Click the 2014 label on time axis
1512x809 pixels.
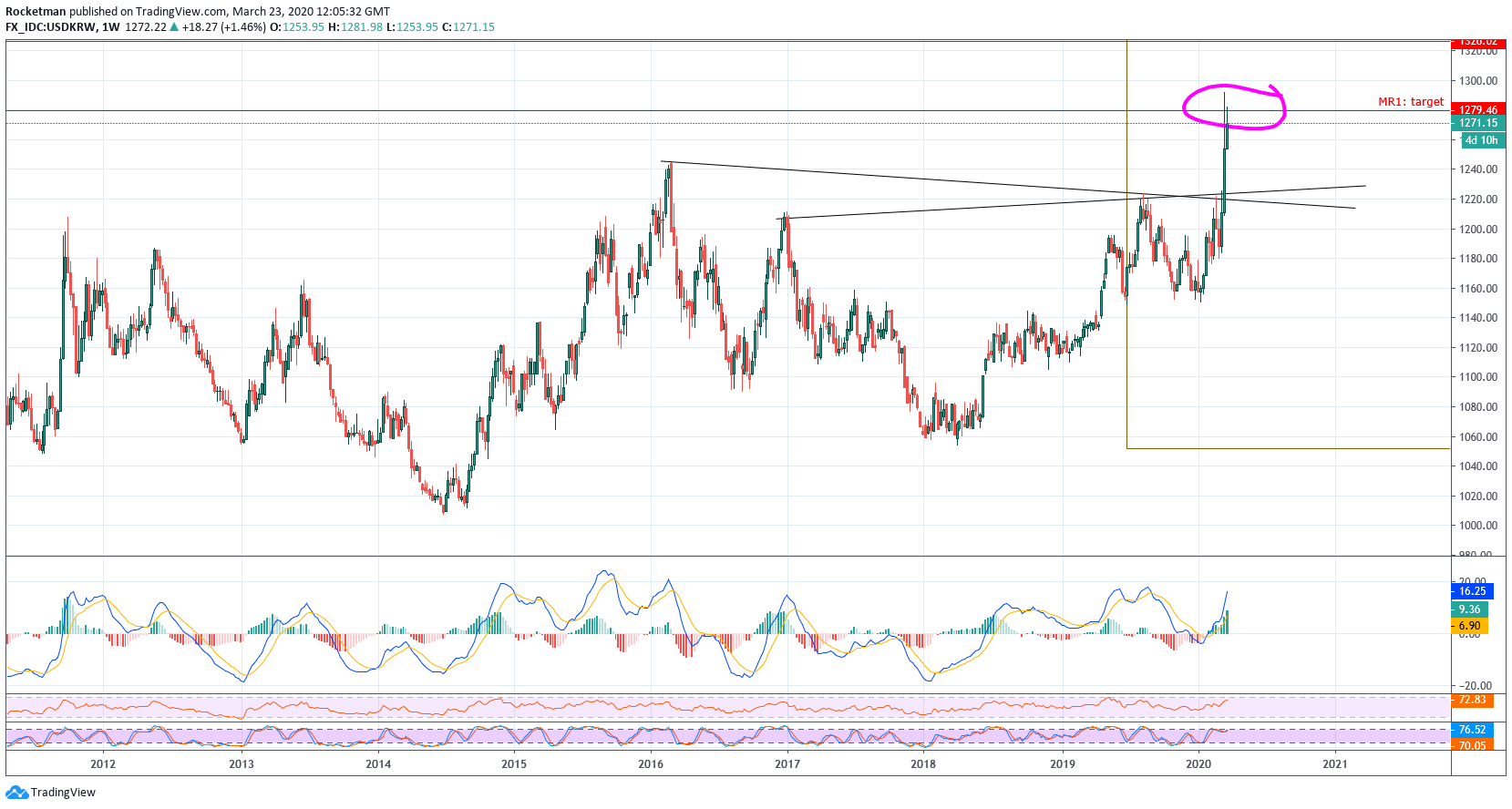click(378, 764)
